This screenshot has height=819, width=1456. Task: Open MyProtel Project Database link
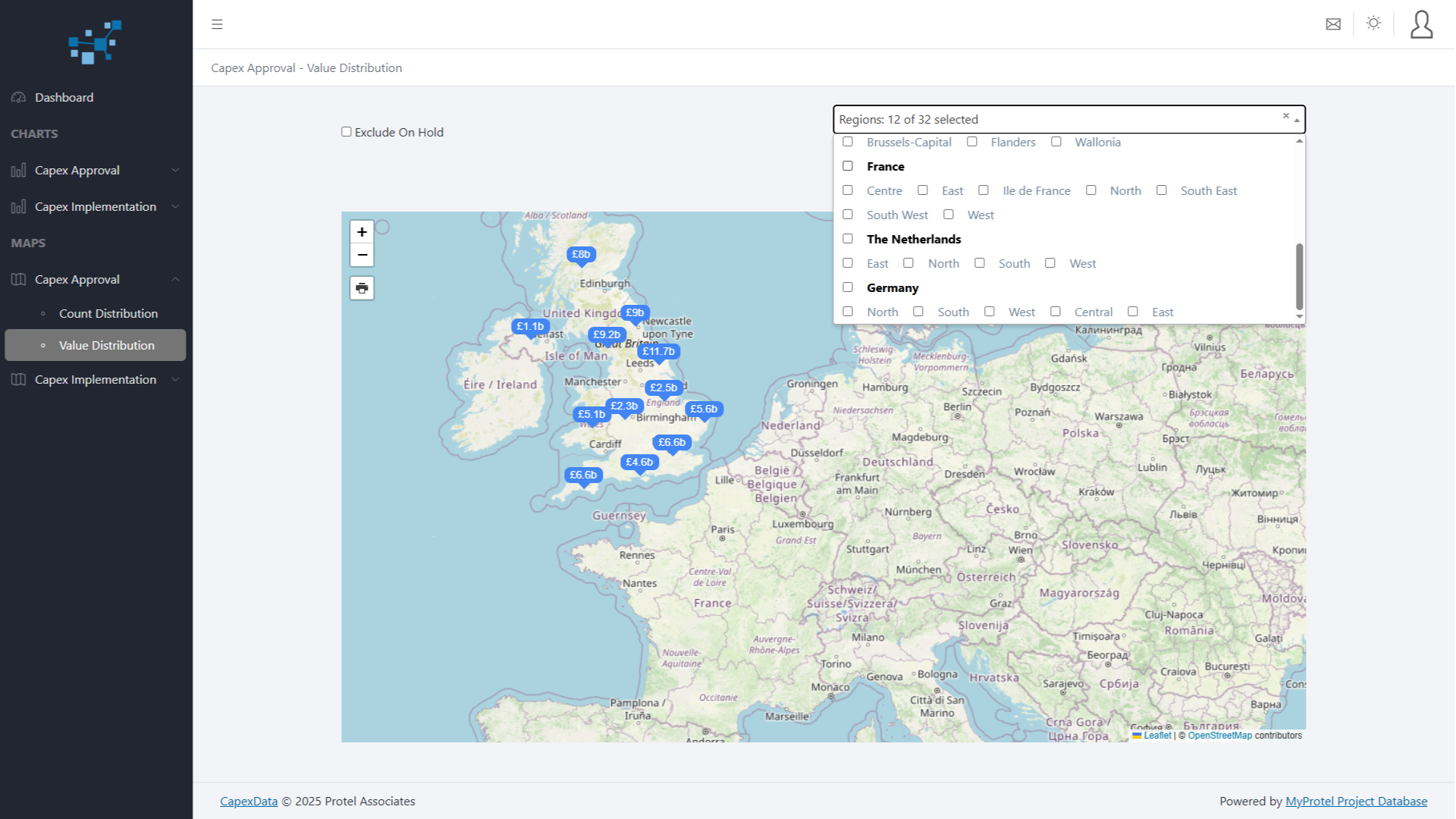[x=1356, y=802]
